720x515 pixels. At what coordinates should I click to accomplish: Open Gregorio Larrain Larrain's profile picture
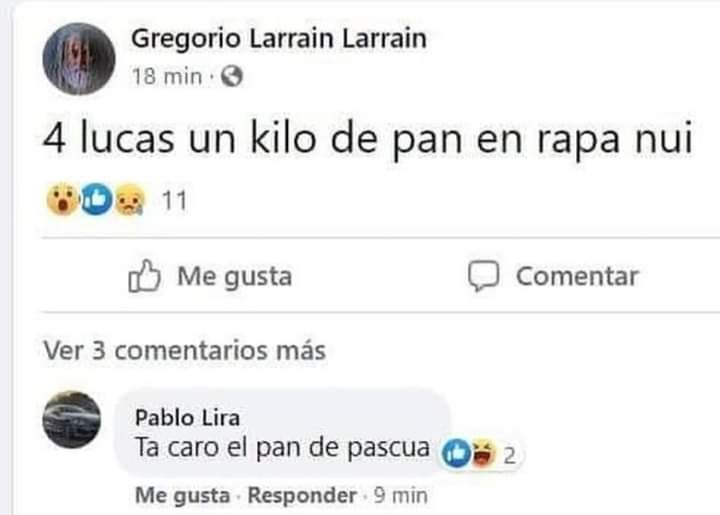79,59
